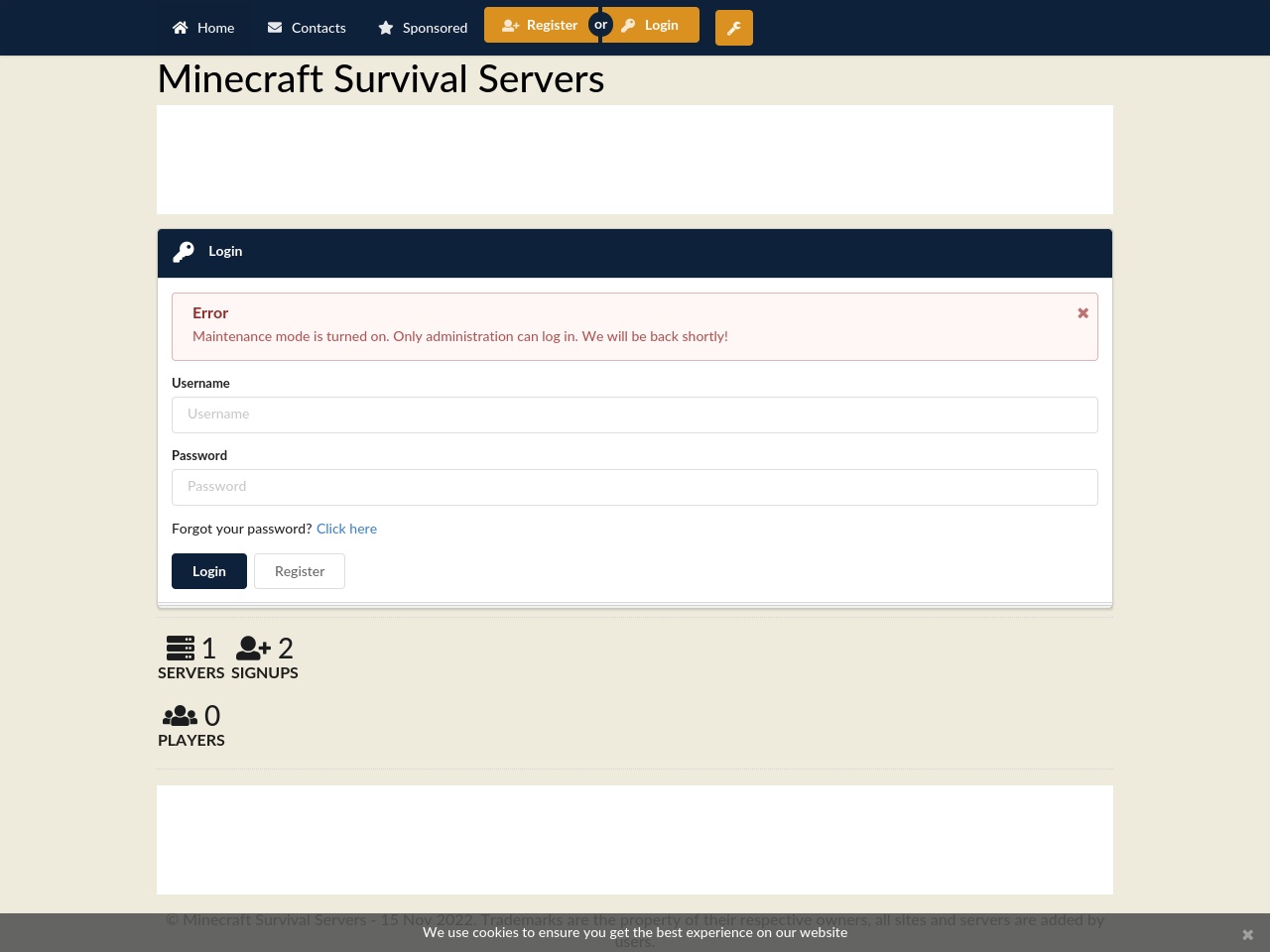1270x952 pixels.
Task: Submit the form with dark Login button
Action: click(209, 571)
